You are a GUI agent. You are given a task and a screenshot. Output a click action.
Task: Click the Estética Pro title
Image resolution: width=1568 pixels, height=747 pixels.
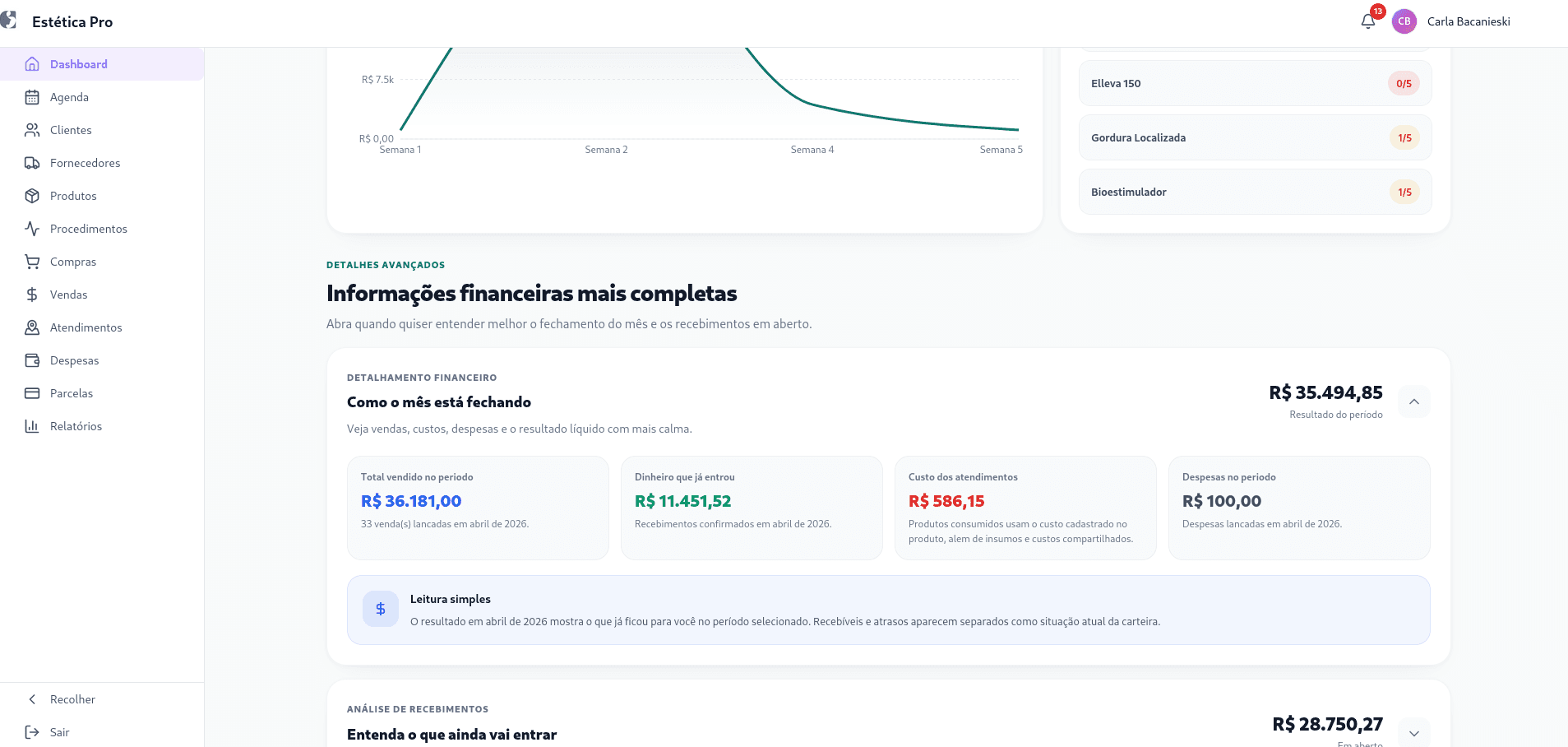coord(72,22)
